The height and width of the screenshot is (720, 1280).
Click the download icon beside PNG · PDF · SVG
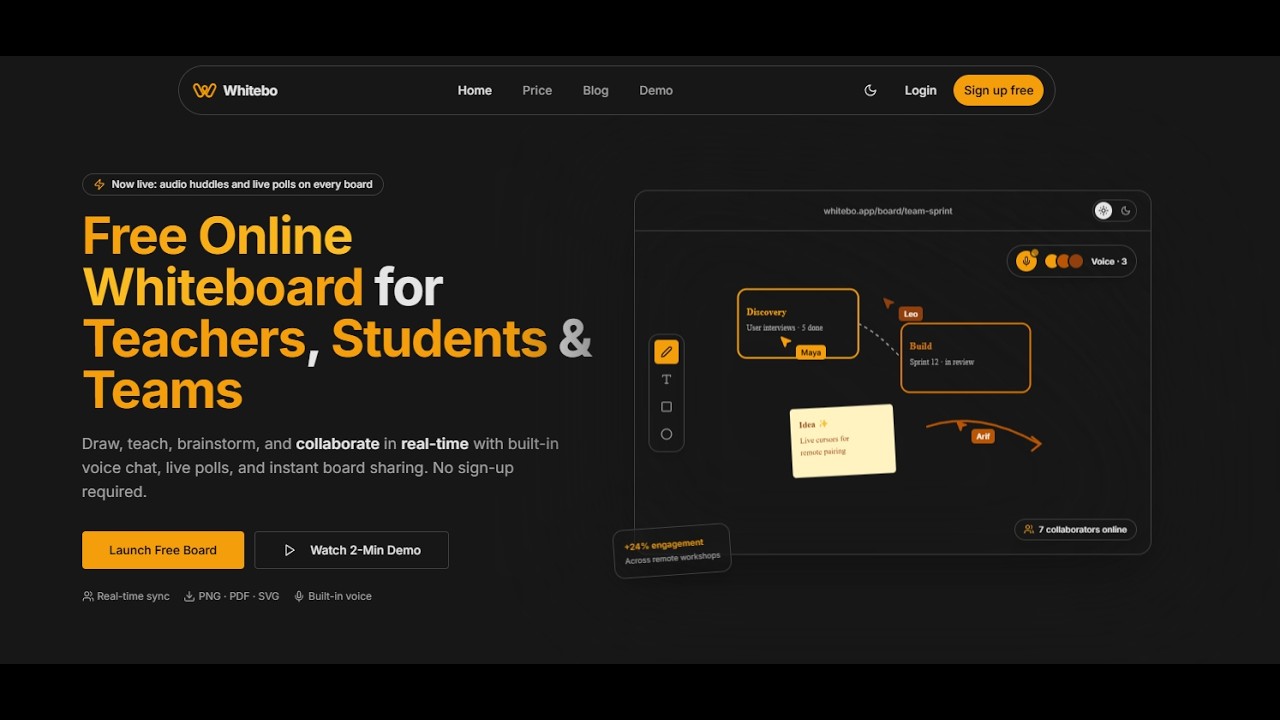click(189, 596)
